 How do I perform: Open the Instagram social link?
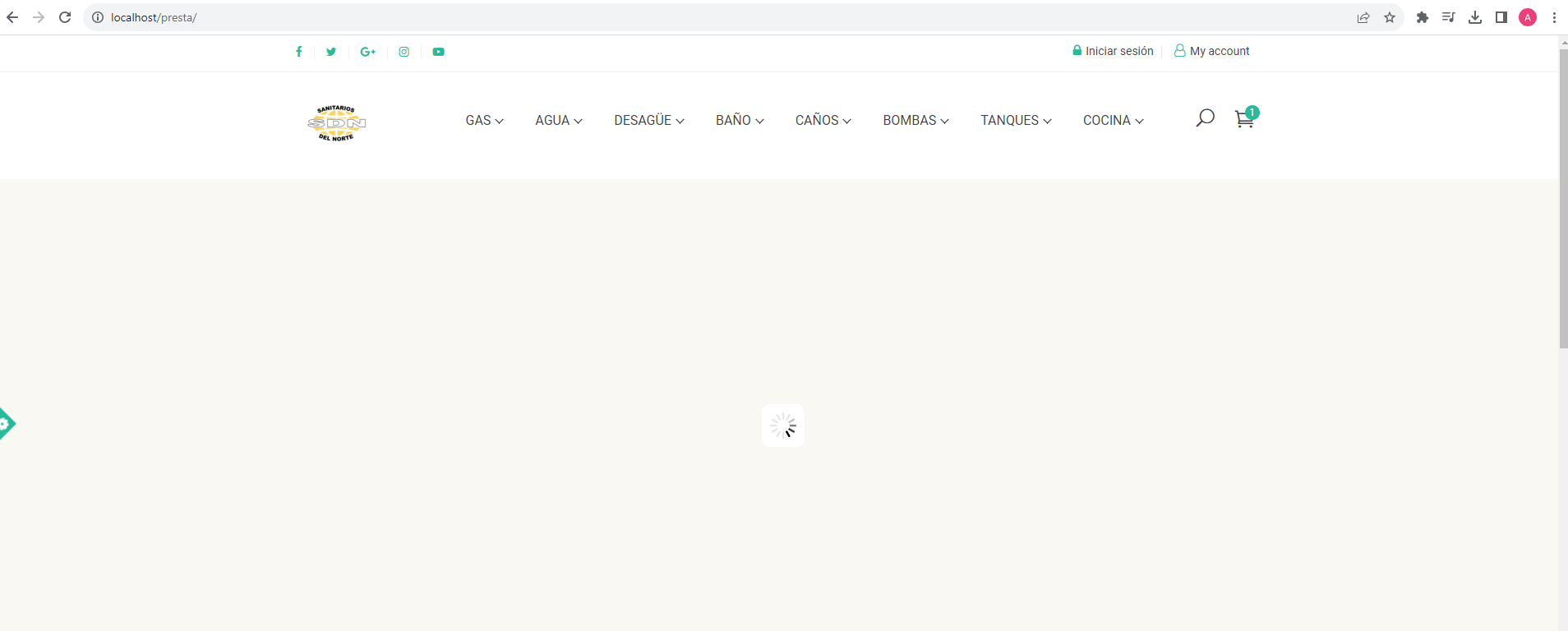pyautogui.click(x=404, y=52)
